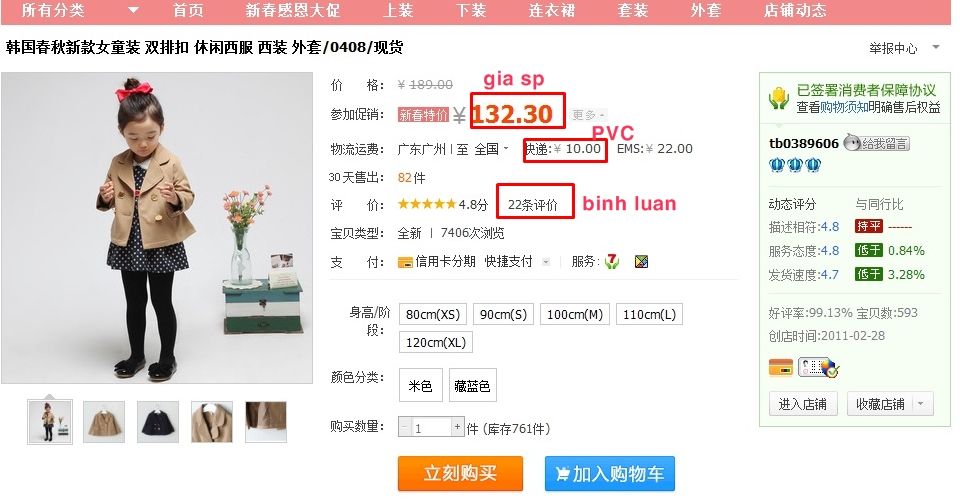Select size 120cm(XL)
Viewport: 960px width, 504px height.
(435, 342)
